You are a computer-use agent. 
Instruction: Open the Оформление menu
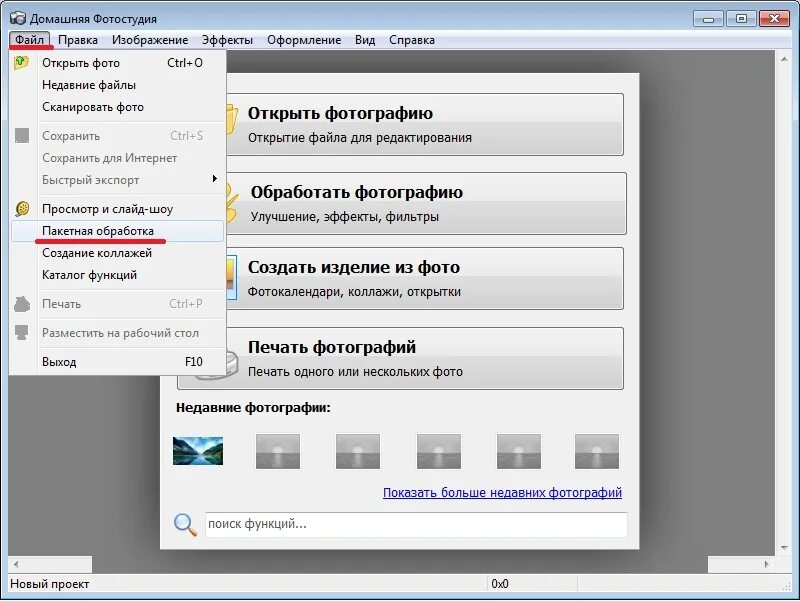304,40
